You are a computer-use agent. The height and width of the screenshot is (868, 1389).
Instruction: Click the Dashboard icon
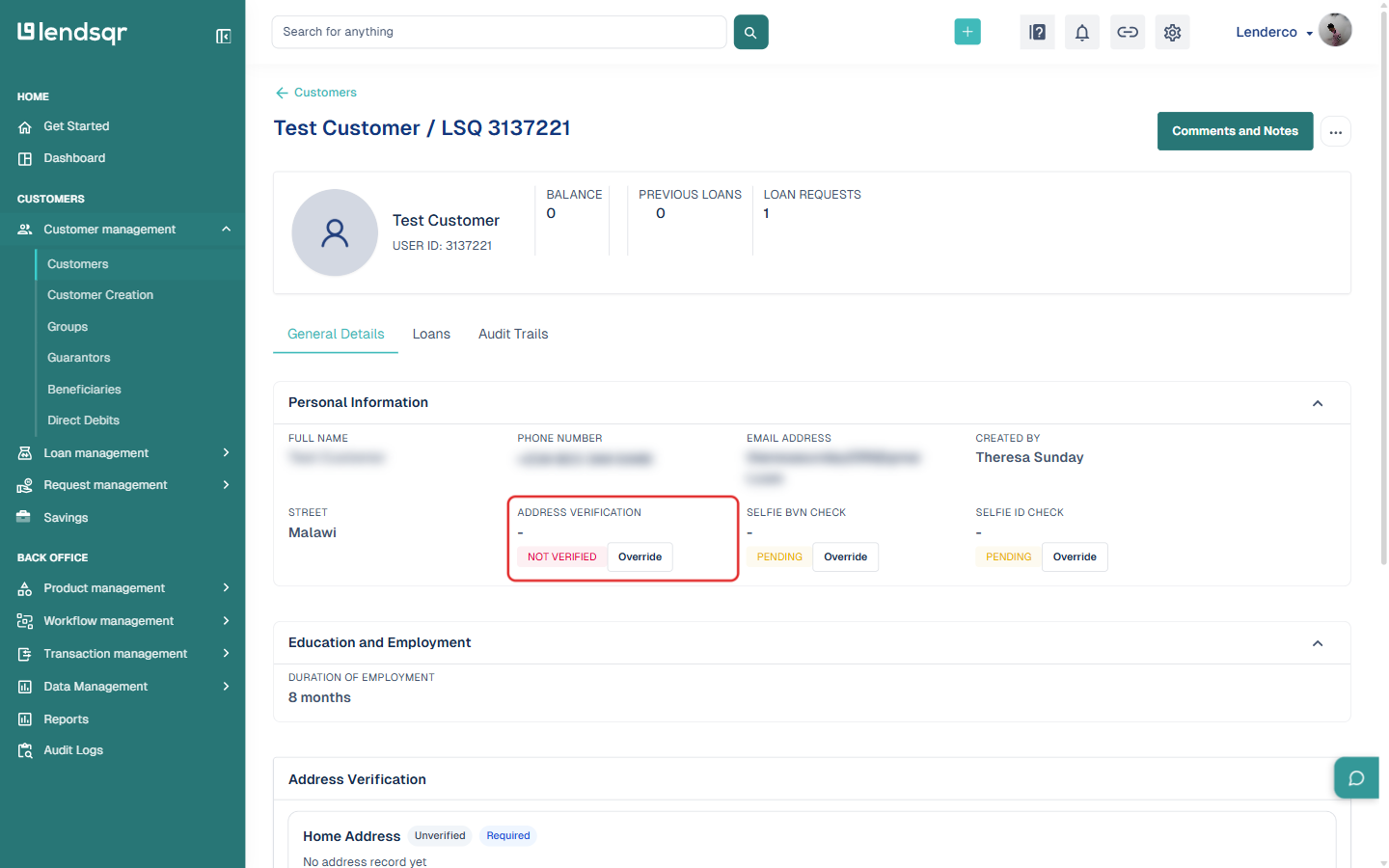tap(25, 159)
